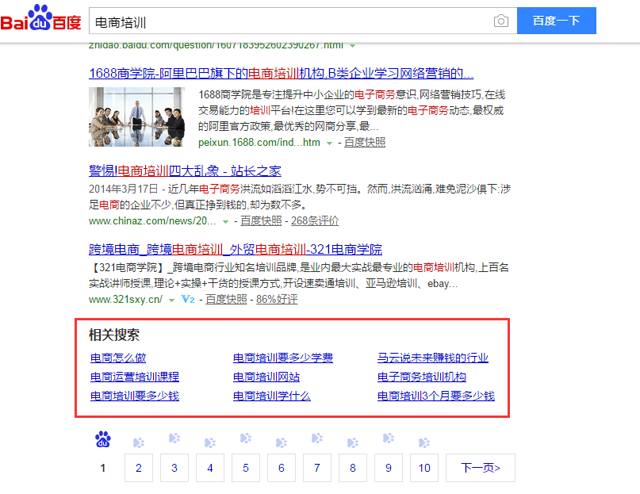
Task: Go to results page 3
Action: (174, 467)
